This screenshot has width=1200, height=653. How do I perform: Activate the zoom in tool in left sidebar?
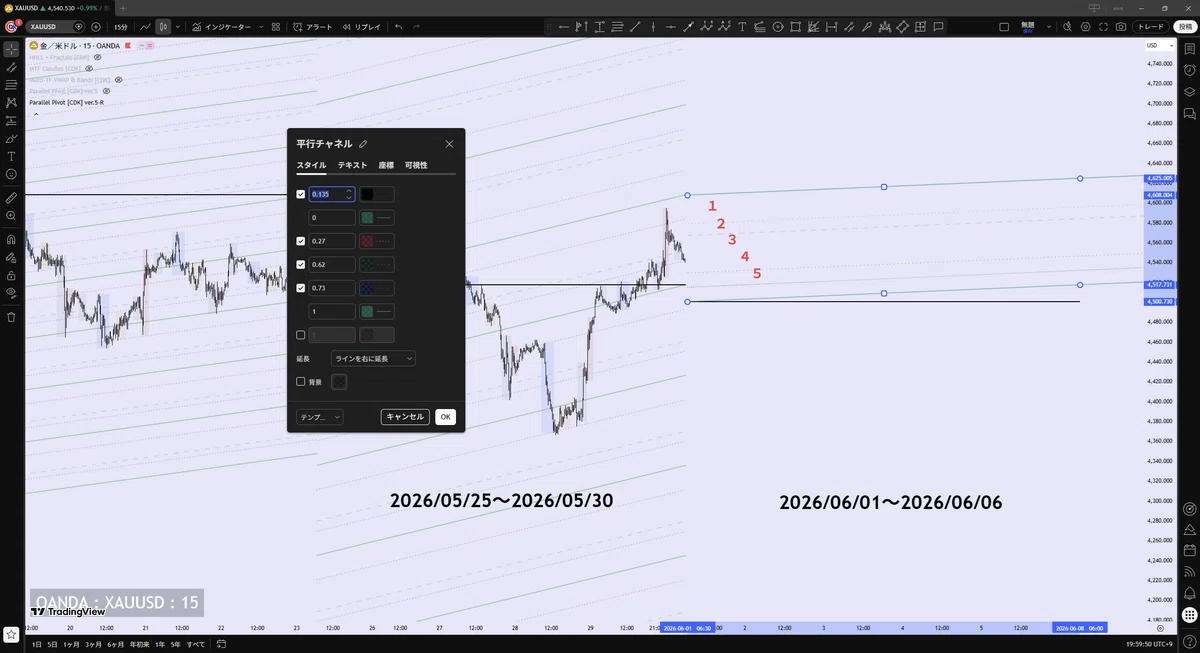point(11,215)
